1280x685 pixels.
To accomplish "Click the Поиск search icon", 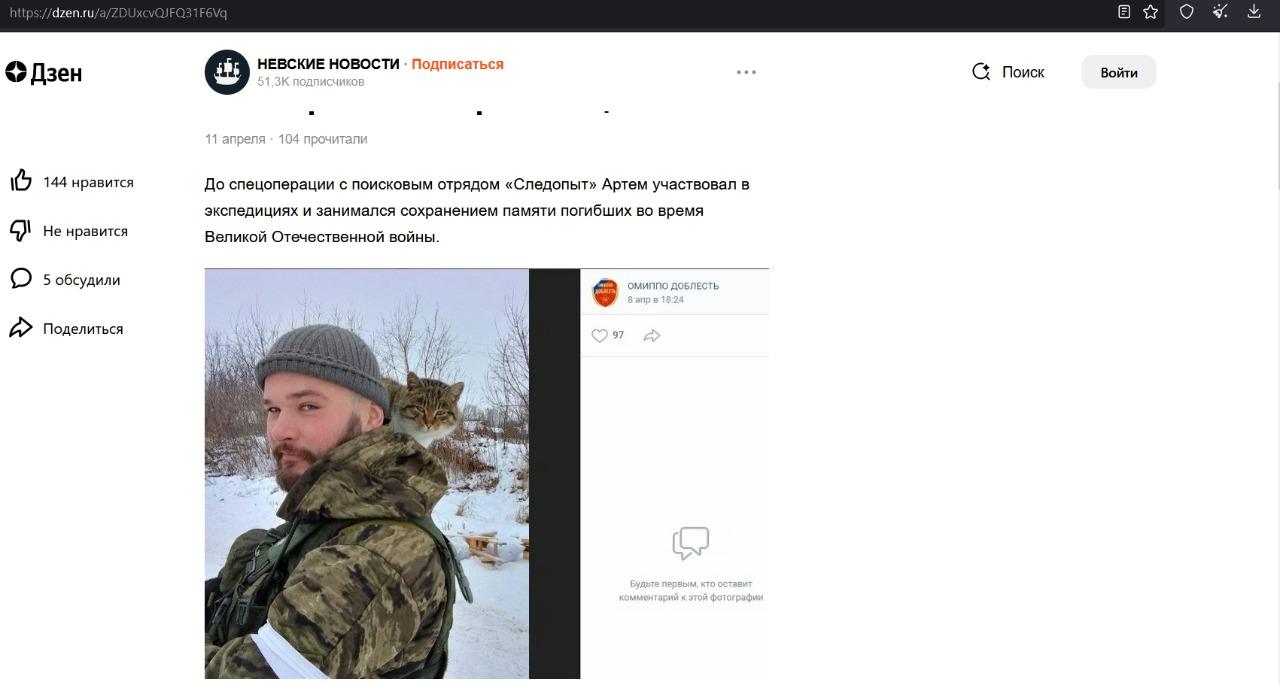I will click(x=981, y=72).
